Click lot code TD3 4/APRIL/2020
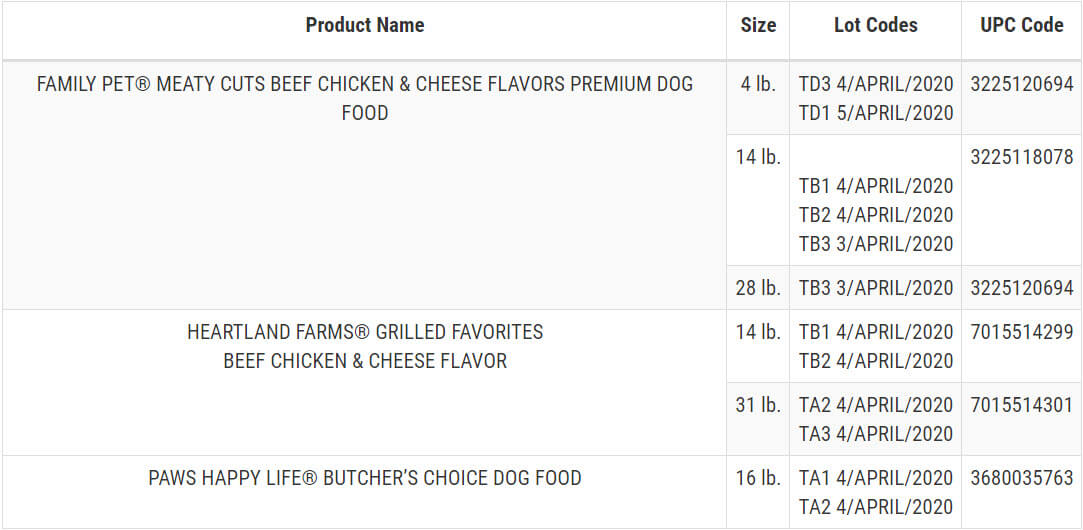The height and width of the screenshot is (530, 1083). coord(876,84)
